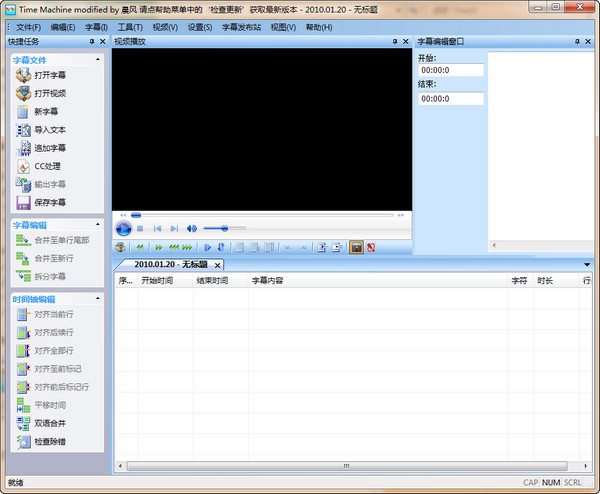Click the 检查除错 (check errors) icon
The width and height of the screenshot is (600, 494).
pyautogui.click(x=24, y=441)
